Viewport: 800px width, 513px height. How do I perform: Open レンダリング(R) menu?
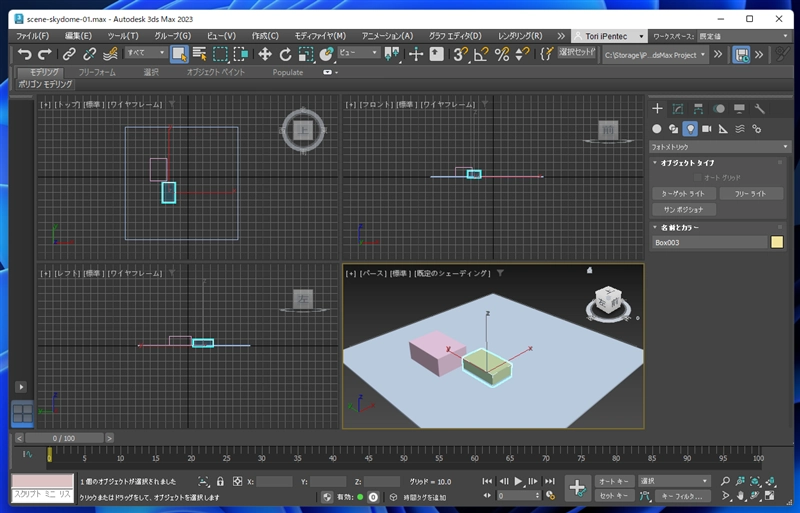(x=520, y=36)
